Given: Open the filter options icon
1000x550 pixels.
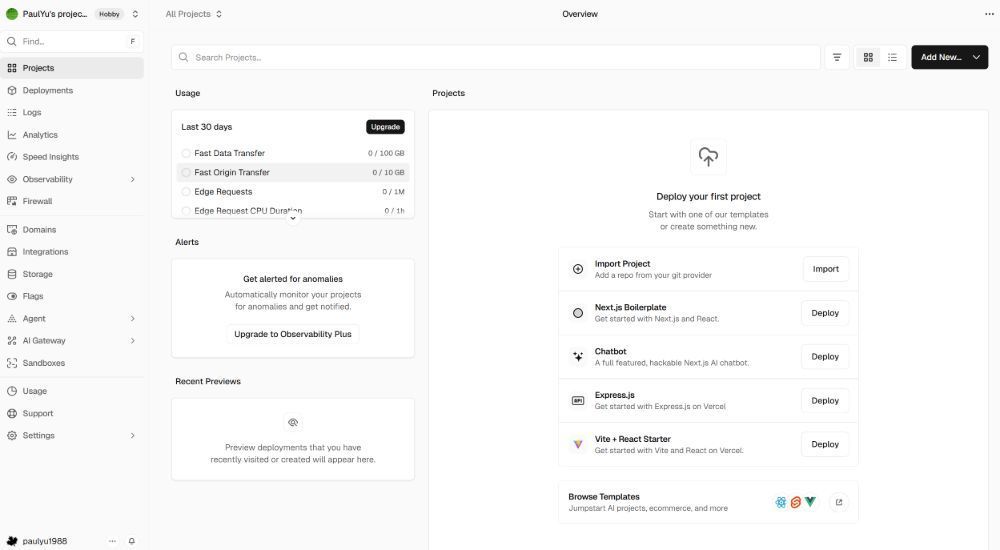Looking at the screenshot, I should (x=837, y=57).
